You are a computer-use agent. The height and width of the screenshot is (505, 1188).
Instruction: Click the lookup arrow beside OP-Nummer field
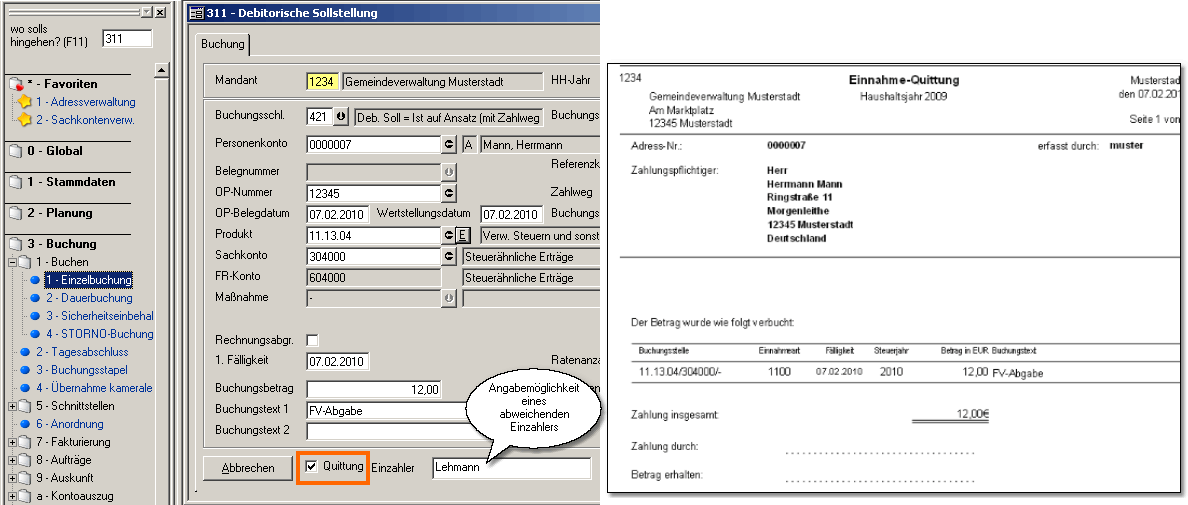click(449, 193)
